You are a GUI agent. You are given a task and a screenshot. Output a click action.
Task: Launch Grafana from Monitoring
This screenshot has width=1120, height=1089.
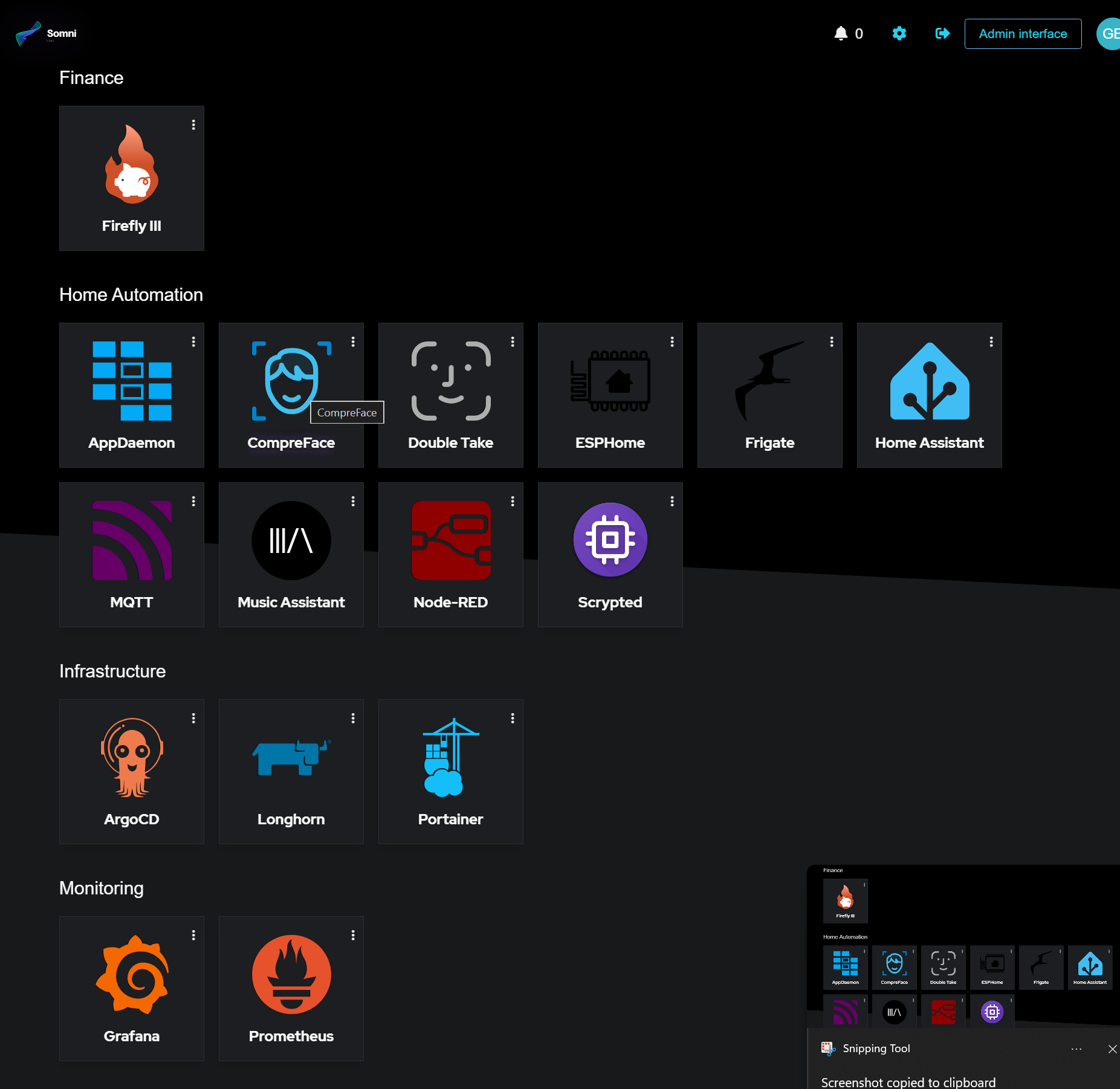pos(131,988)
